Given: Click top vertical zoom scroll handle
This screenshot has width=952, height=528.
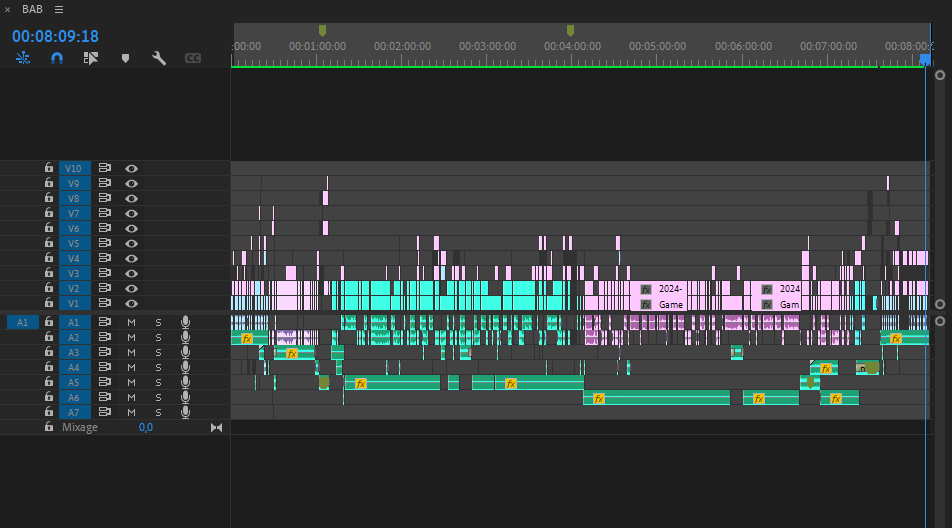Looking at the screenshot, I should (x=940, y=75).
